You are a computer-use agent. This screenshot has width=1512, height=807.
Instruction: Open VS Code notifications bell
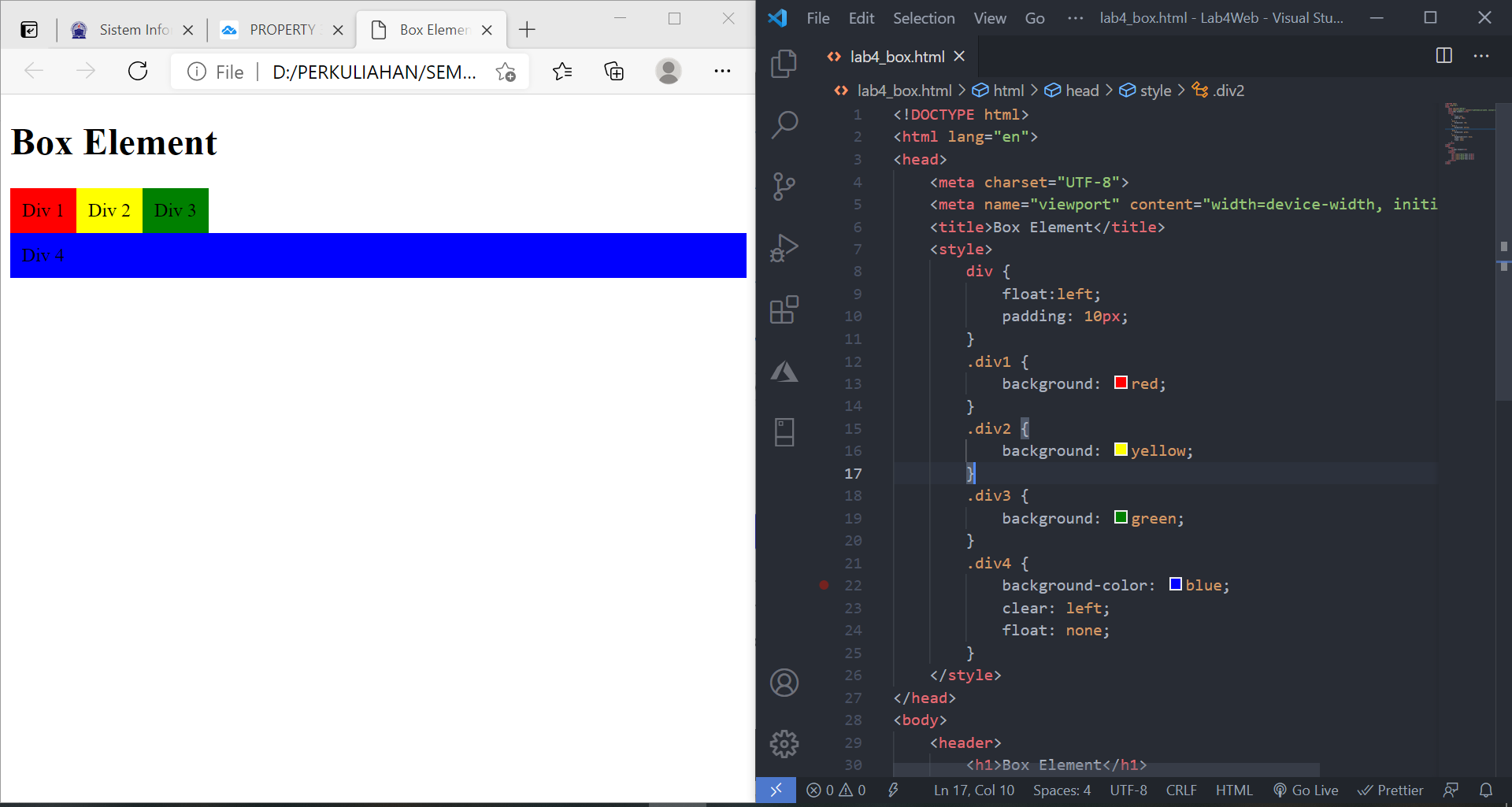pyautogui.click(x=1487, y=790)
